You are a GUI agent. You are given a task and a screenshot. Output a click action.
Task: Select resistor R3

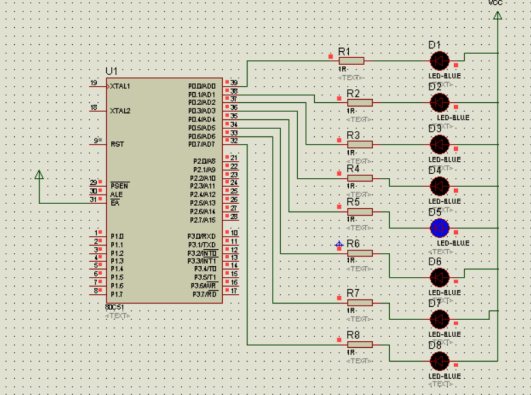[360, 145]
